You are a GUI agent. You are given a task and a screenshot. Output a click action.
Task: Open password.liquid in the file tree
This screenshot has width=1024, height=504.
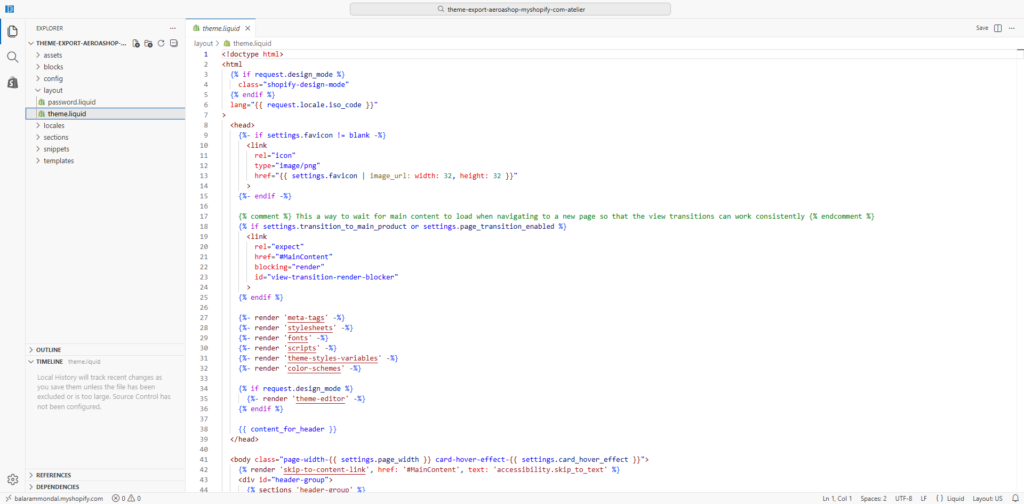pos(105,102)
